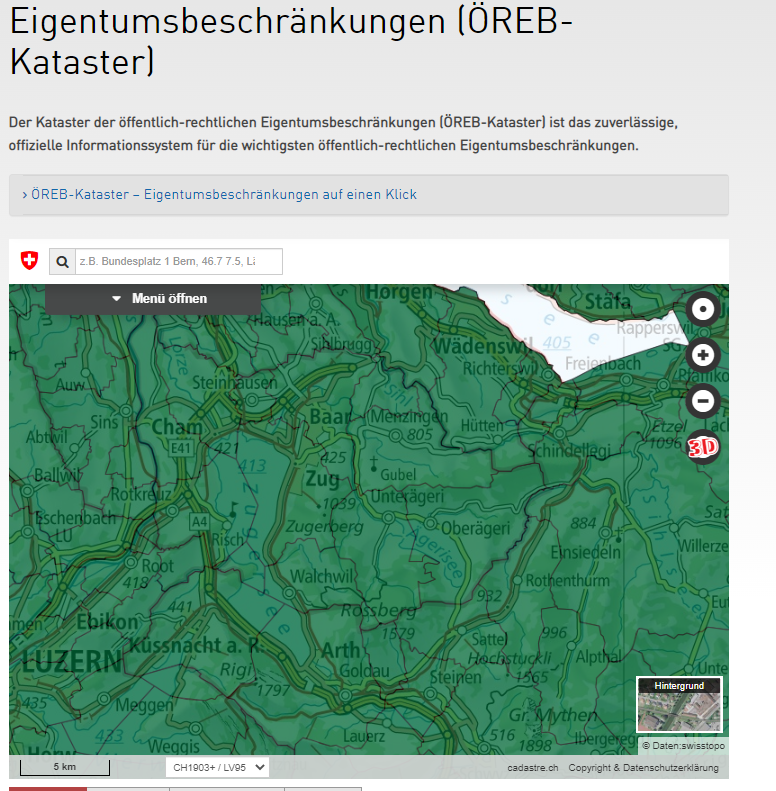Click the caret arrow beside Menü öffnen
776x791 pixels.
tap(116, 299)
